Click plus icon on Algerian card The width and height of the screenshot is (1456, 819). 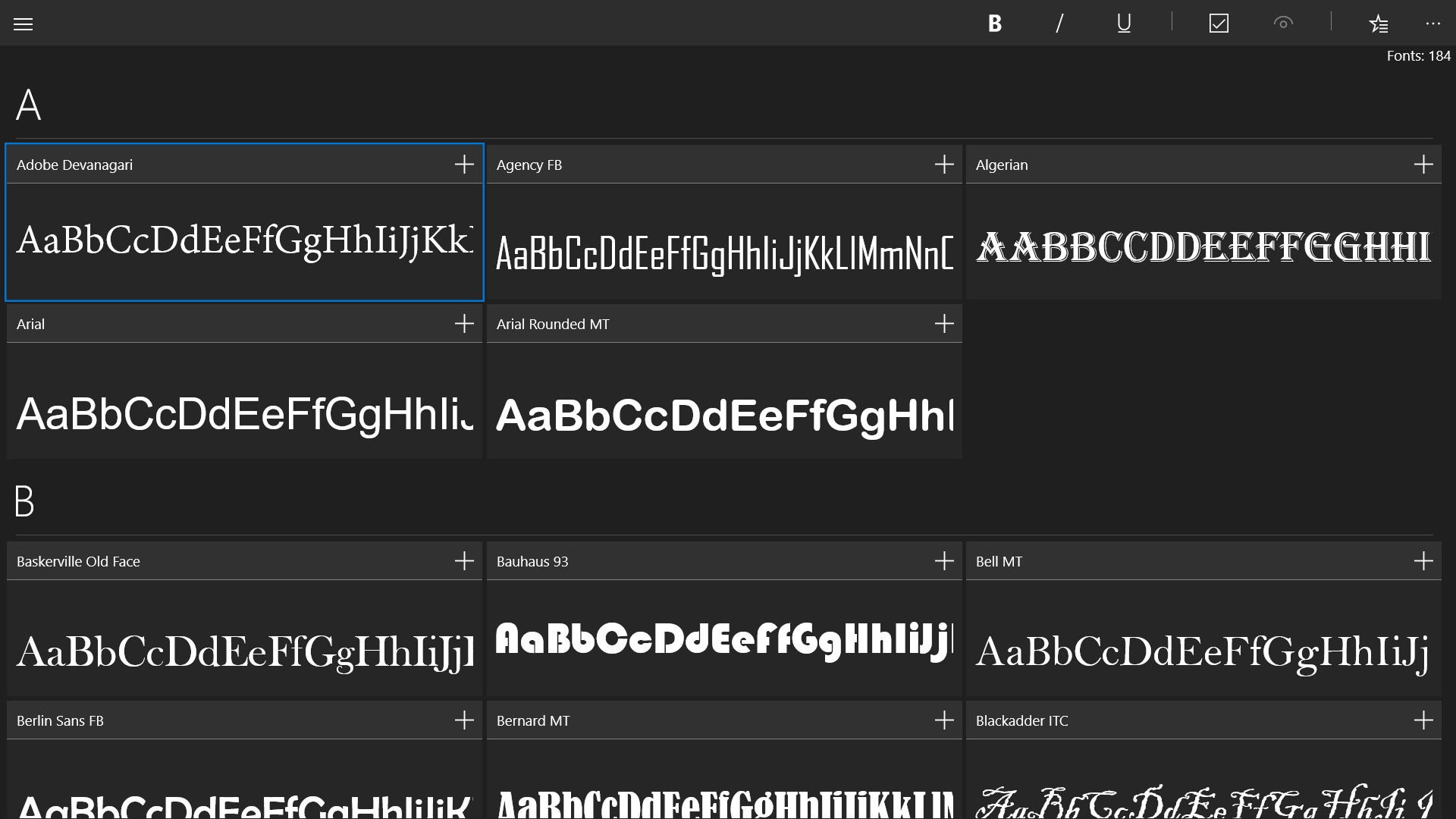pos(1423,165)
